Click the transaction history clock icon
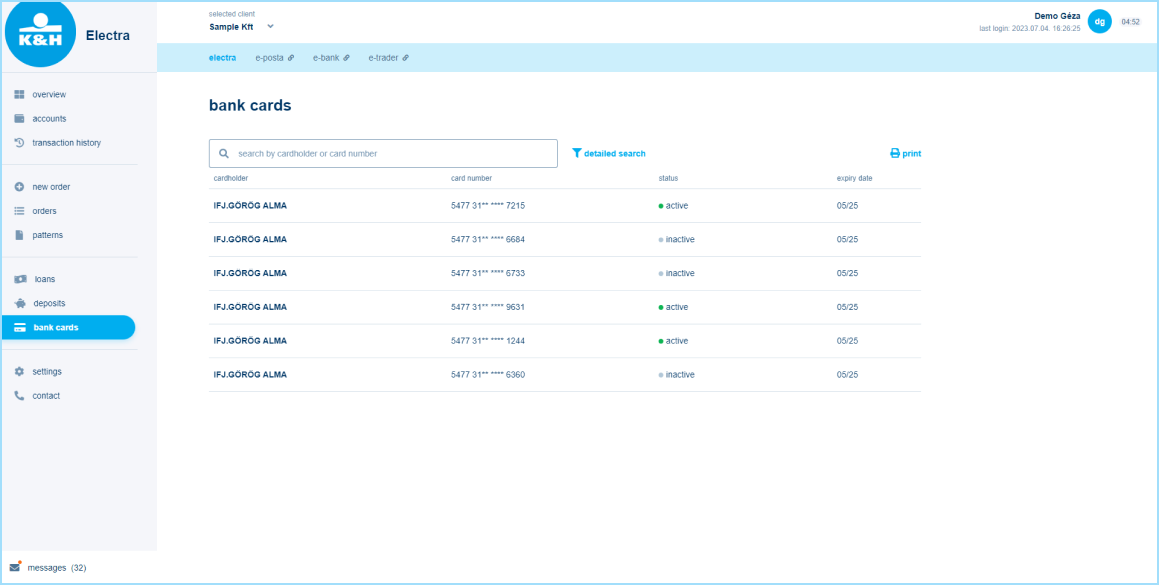The width and height of the screenshot is (1159, 585). (19, 143)
